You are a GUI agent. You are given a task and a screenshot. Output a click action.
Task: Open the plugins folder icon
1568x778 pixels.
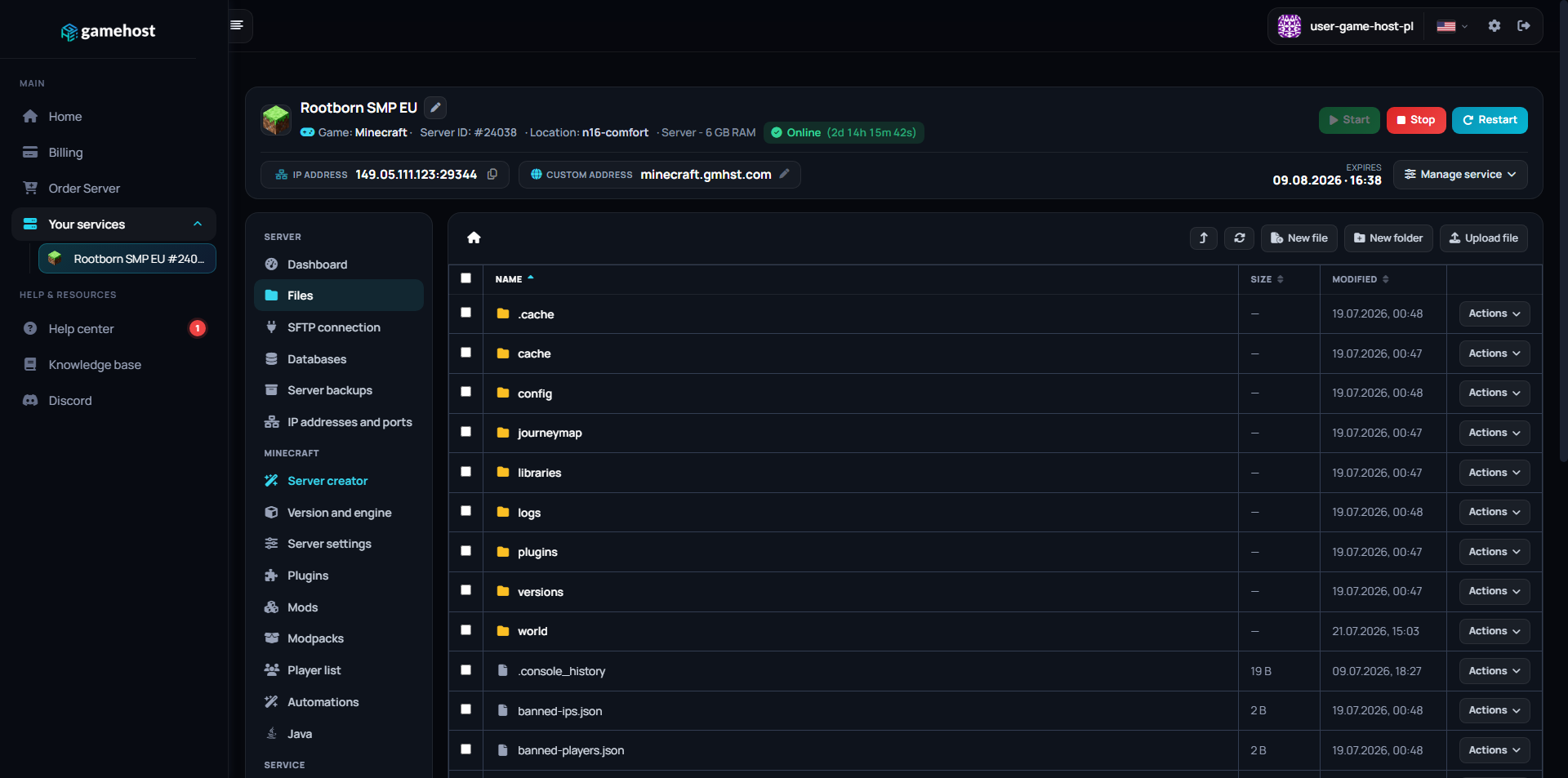coord(503,552)
